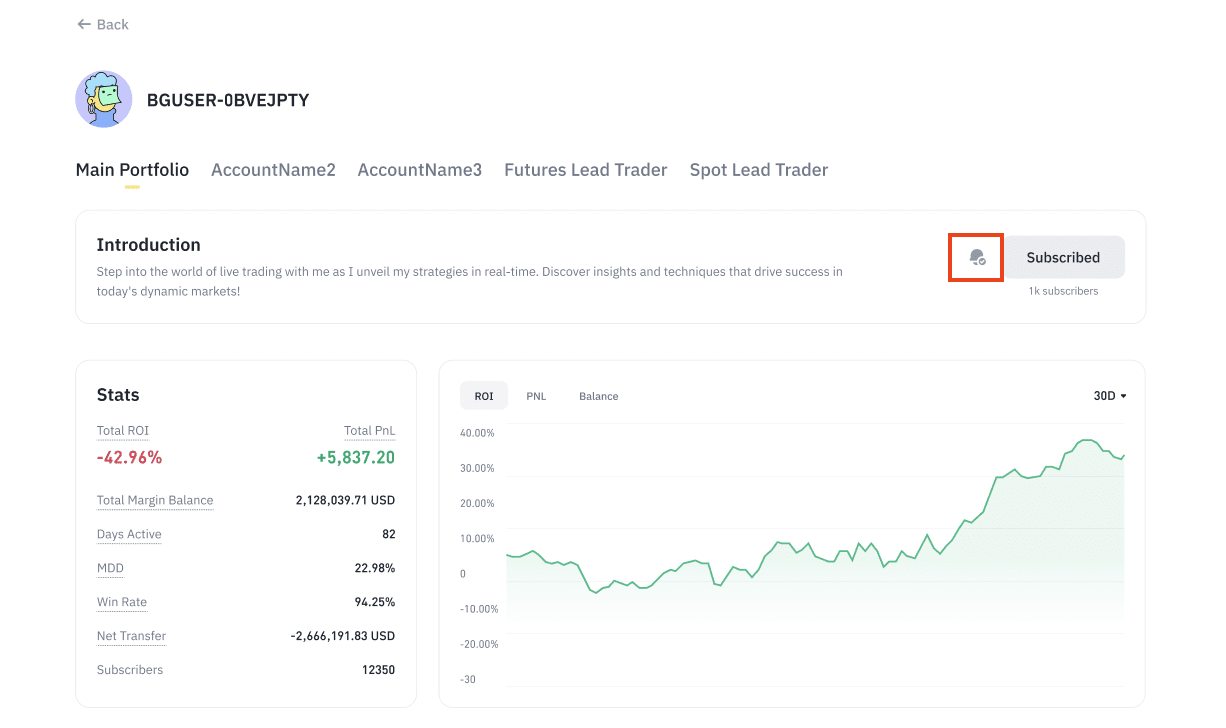
Task: Switch the chart to Balance
Action: 598,396
